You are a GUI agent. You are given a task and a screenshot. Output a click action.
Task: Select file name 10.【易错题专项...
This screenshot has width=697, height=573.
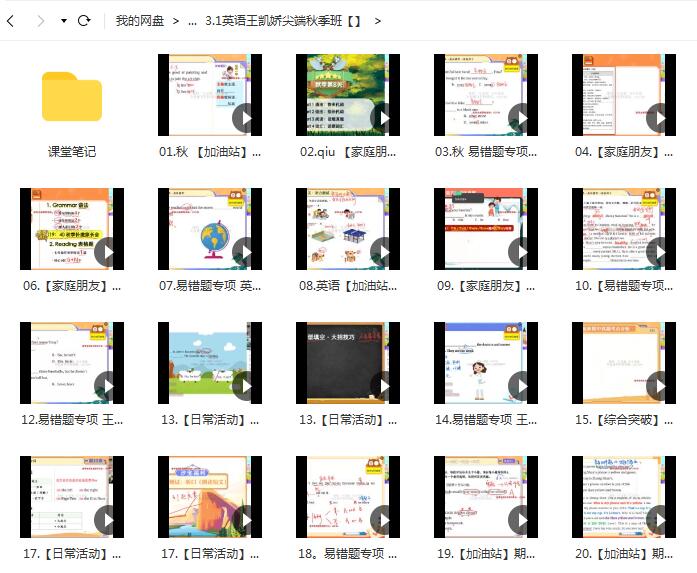click(x=624, y=285)
